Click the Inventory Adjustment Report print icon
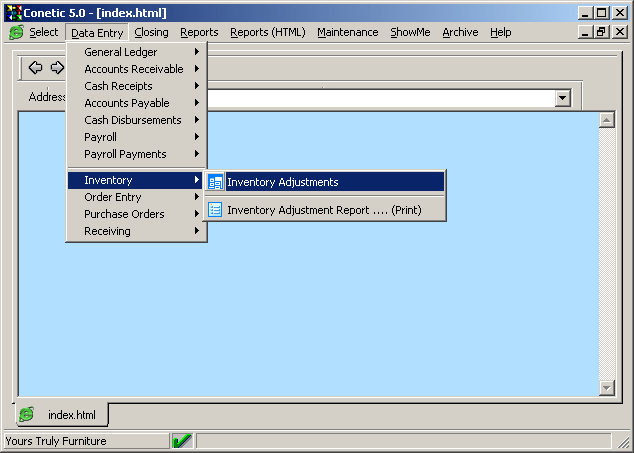The width and height of the screenshot is (634, 453). (215, 210)
